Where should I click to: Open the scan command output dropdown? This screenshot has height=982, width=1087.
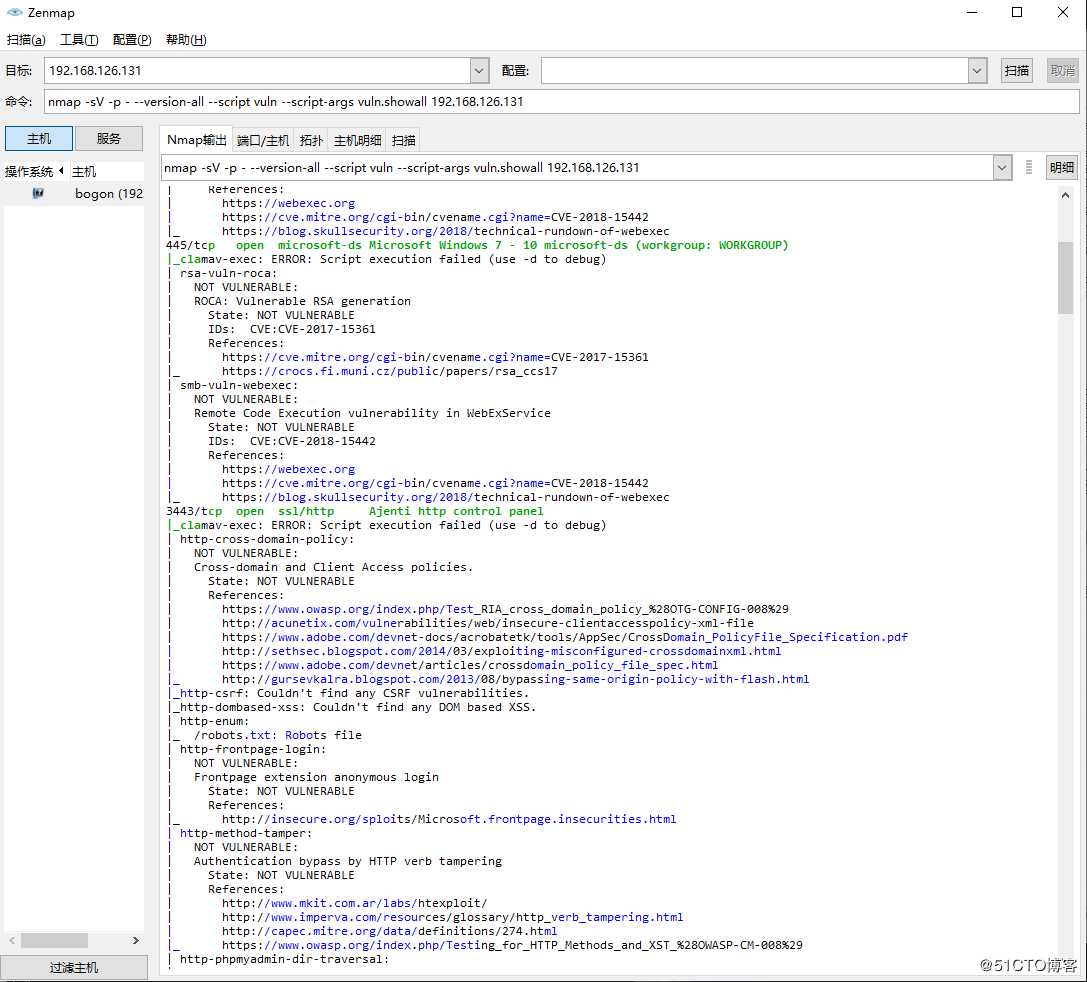1002,168
